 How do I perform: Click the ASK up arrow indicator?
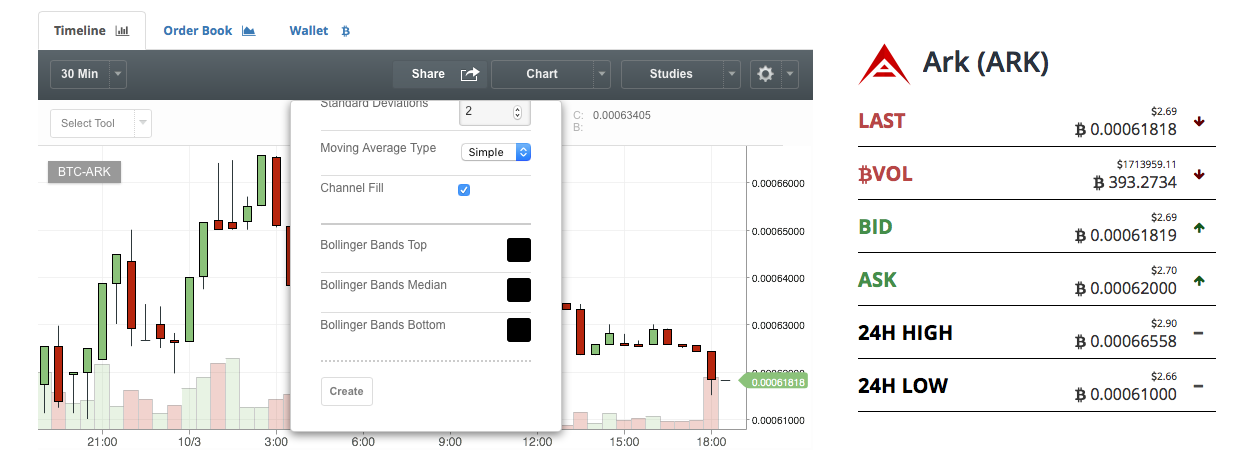1199,281
